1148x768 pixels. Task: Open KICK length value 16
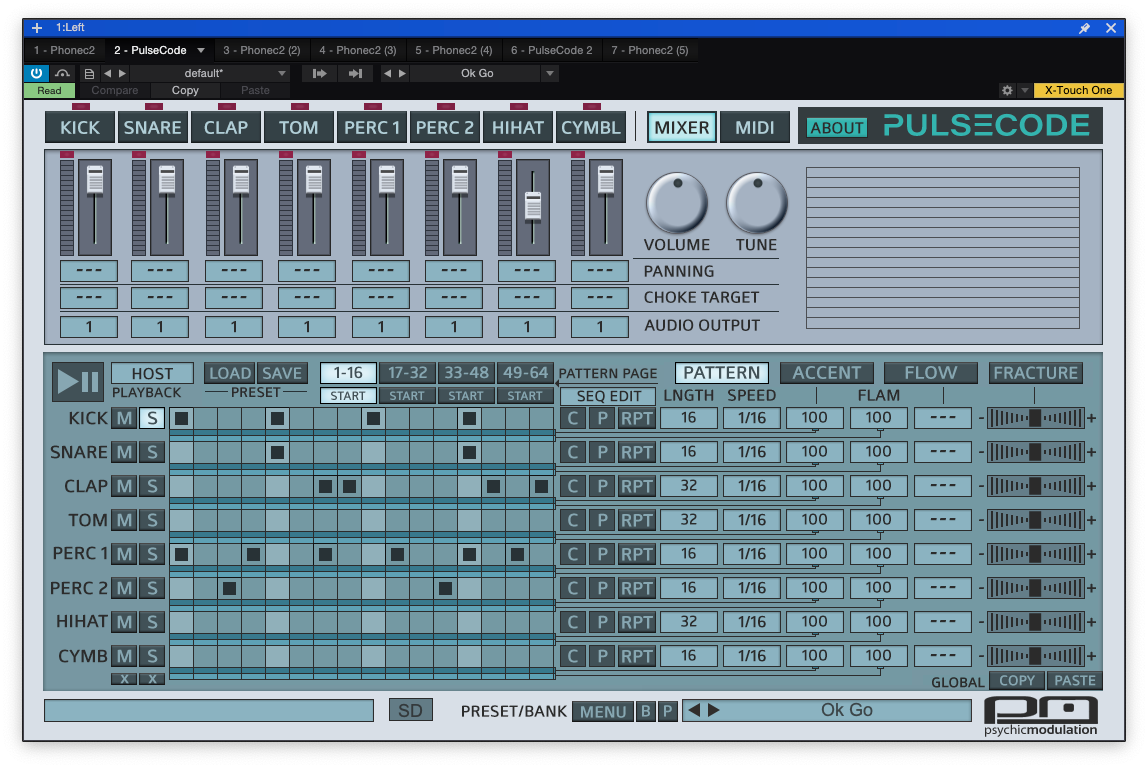click(688, 418)
